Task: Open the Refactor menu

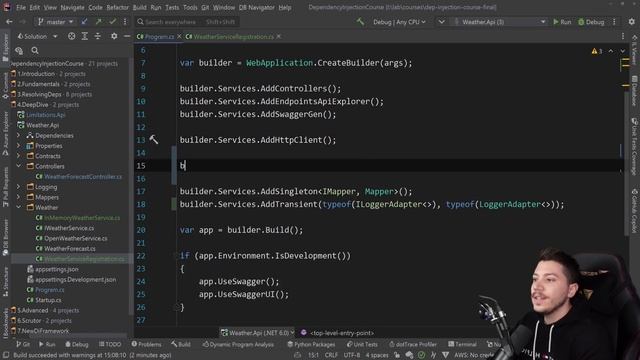Action: 118,7
